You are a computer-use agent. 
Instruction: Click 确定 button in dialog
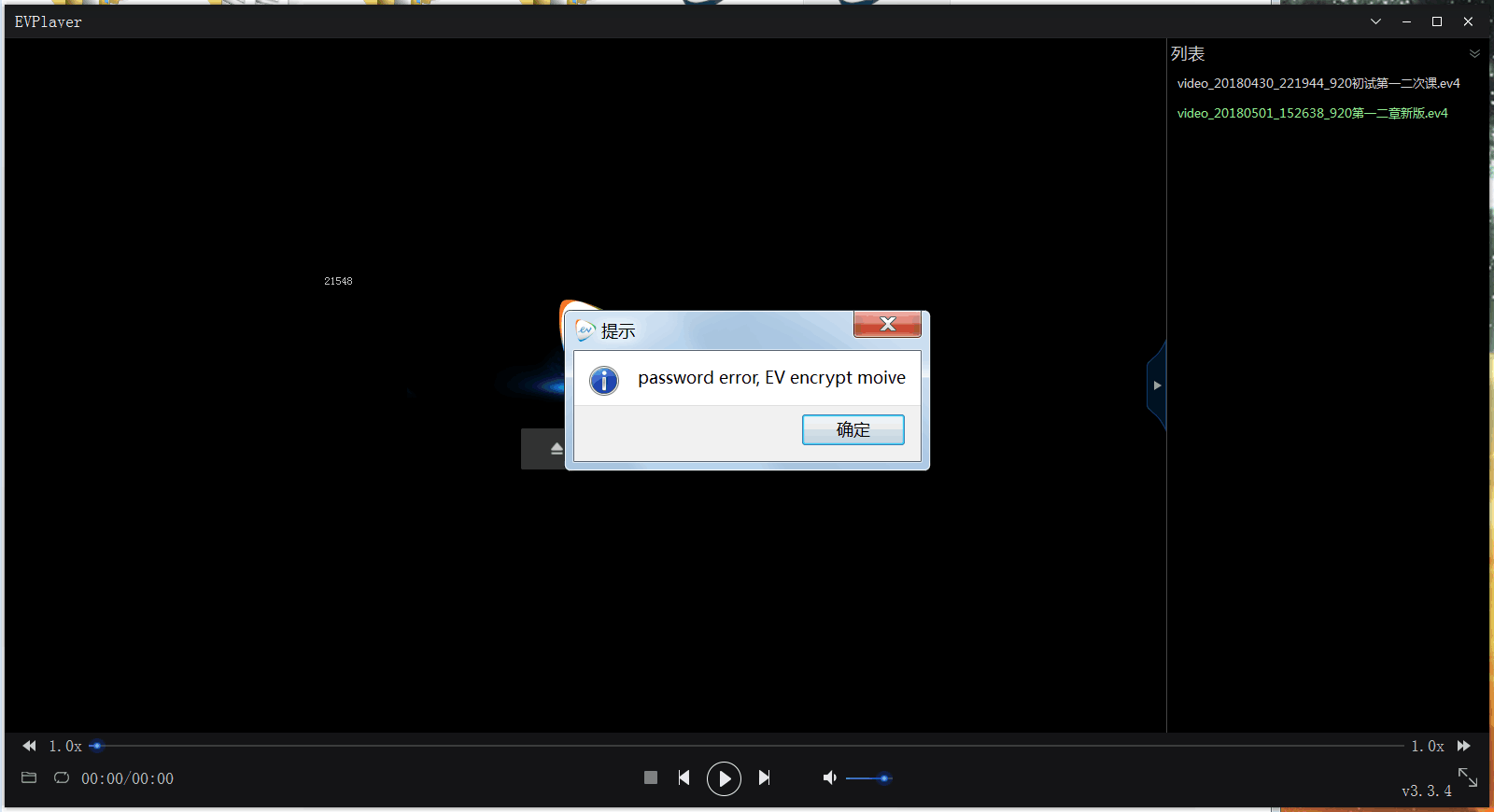pyautogui.click(x=853, y=429)
